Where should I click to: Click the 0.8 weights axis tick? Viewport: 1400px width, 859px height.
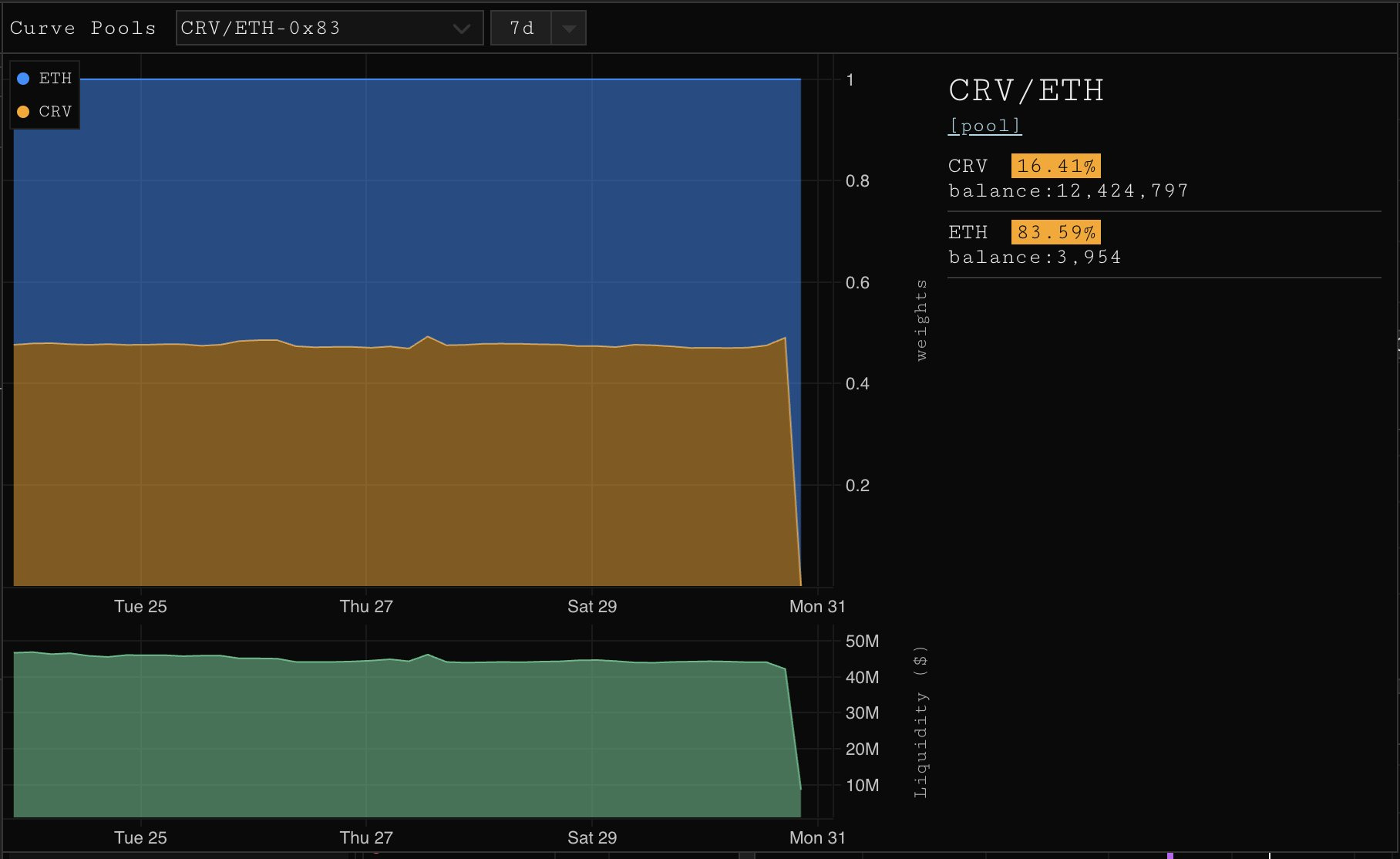click(857, 181)
